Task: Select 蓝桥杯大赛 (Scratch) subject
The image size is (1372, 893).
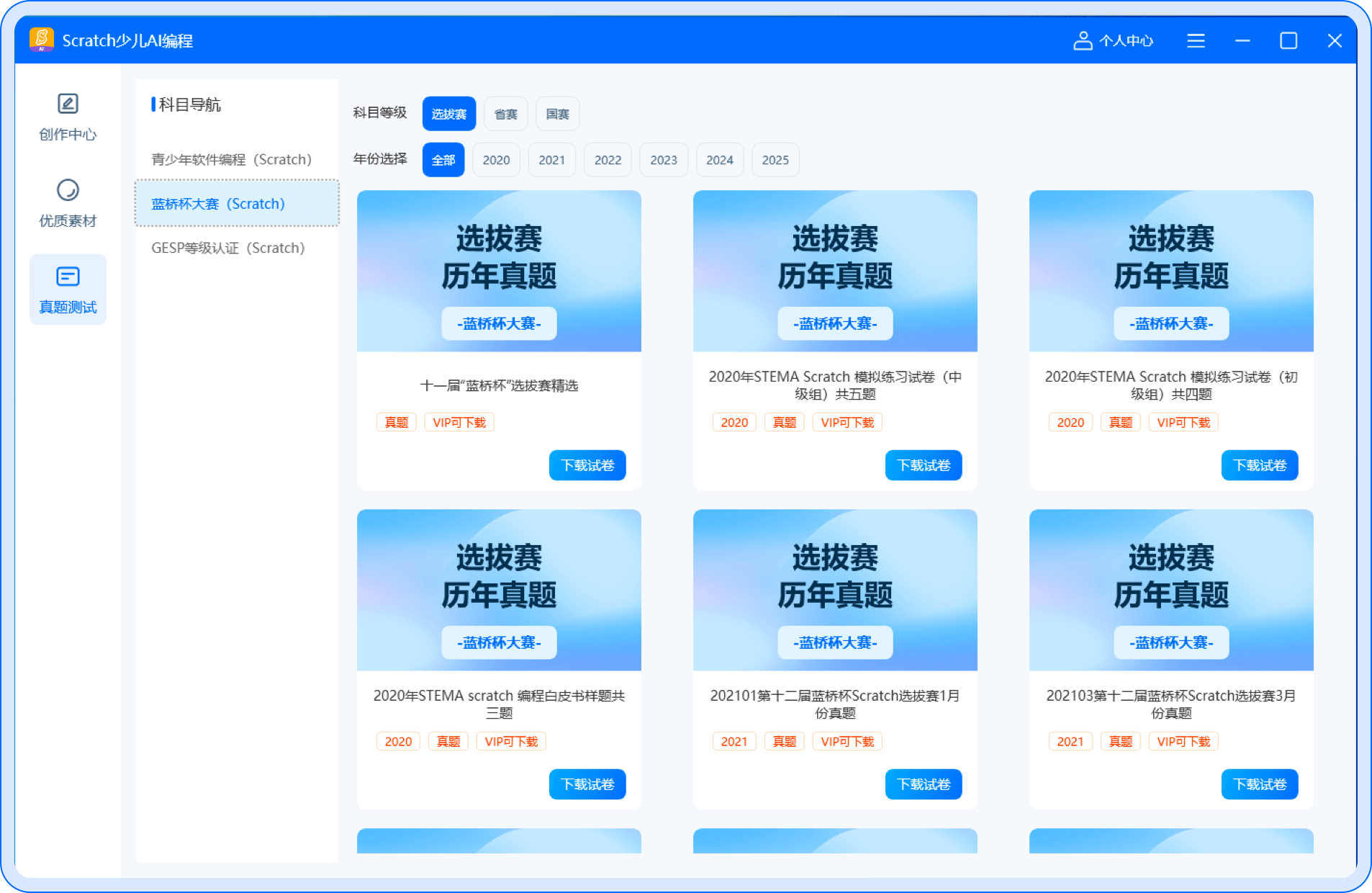Action: point(219,204)
